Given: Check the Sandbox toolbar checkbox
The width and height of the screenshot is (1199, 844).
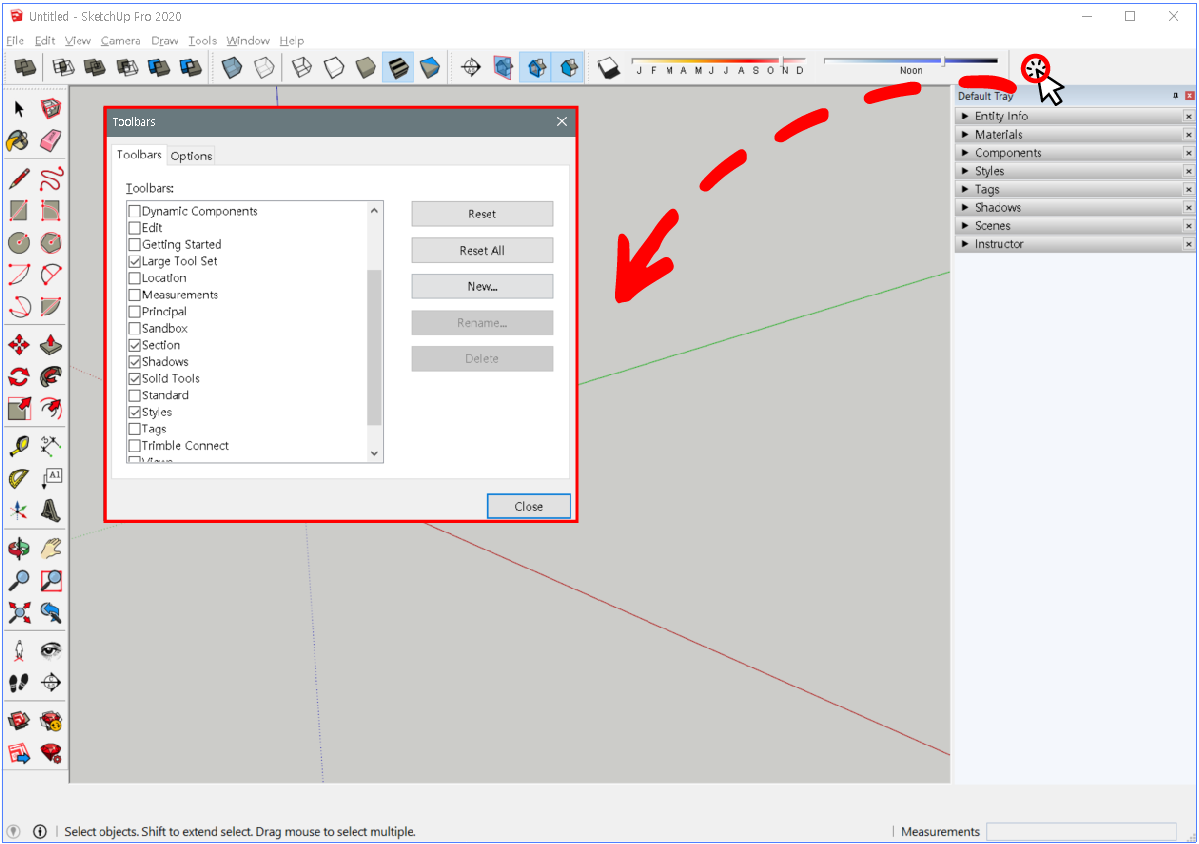Looking at the screenshot, I should [135, 329].
